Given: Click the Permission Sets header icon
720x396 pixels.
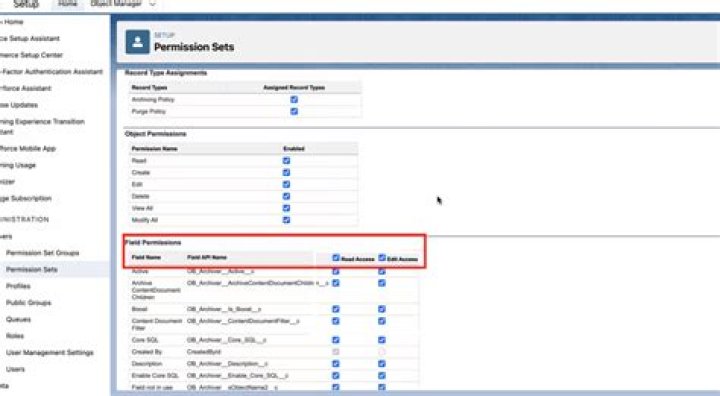Looking at the screenshot, I should (x=137, y=42).
